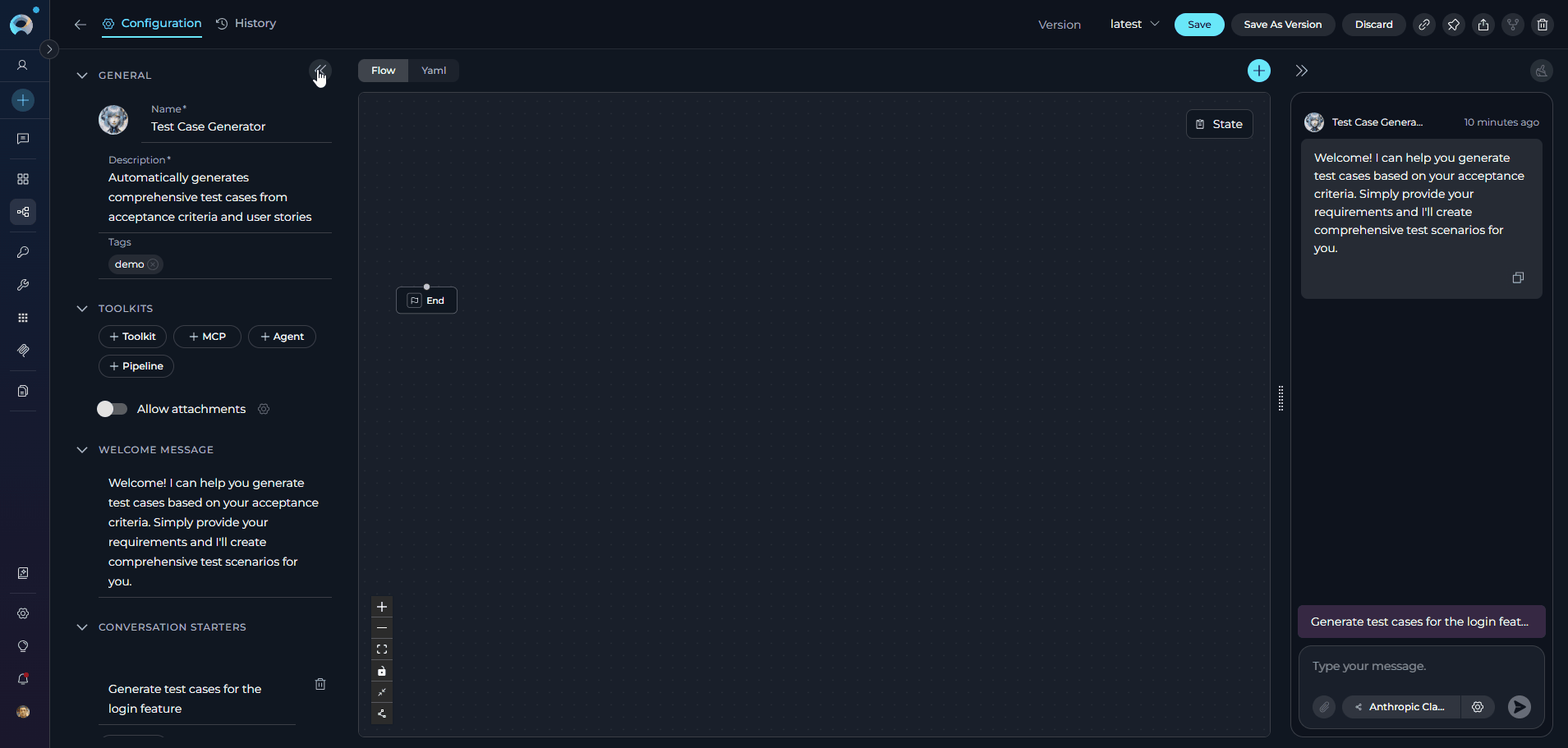This screenshot has height=748, width=1568.
Task: Collapse the GENERAL section
Action: point(82,76)
